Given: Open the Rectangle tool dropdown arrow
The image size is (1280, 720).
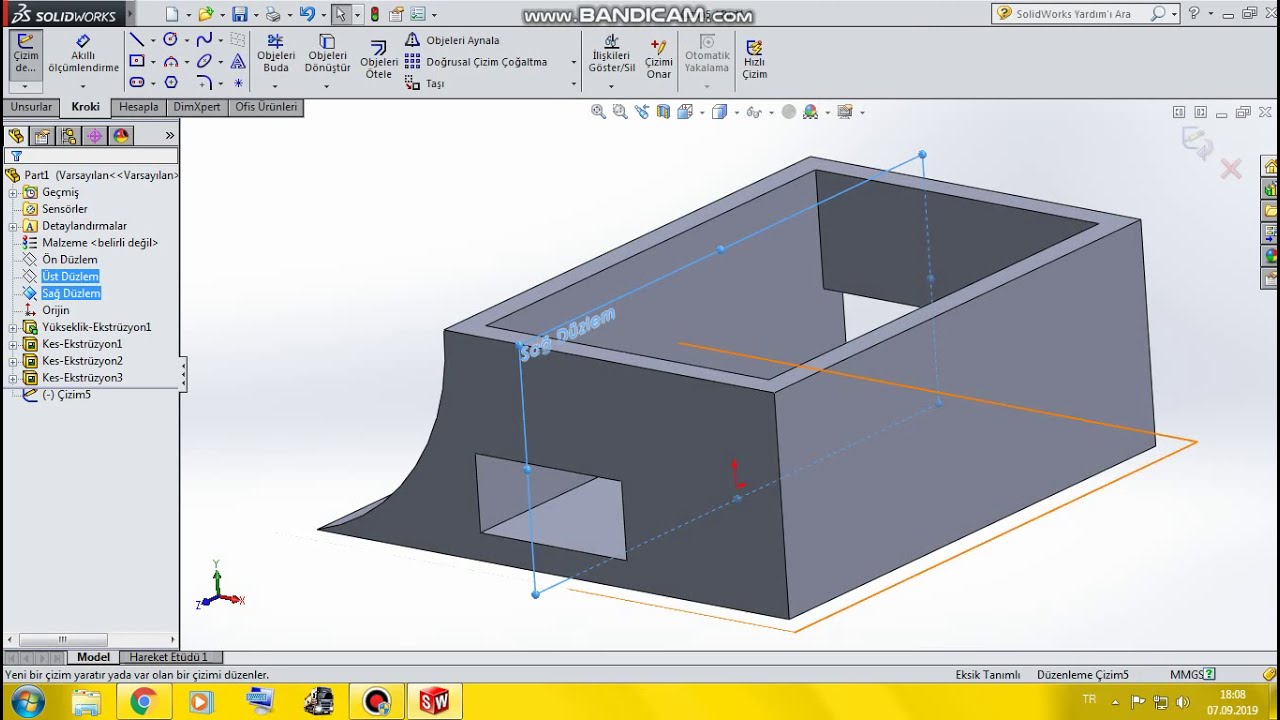Looking at the screenshot, I should tap(153, 62).
